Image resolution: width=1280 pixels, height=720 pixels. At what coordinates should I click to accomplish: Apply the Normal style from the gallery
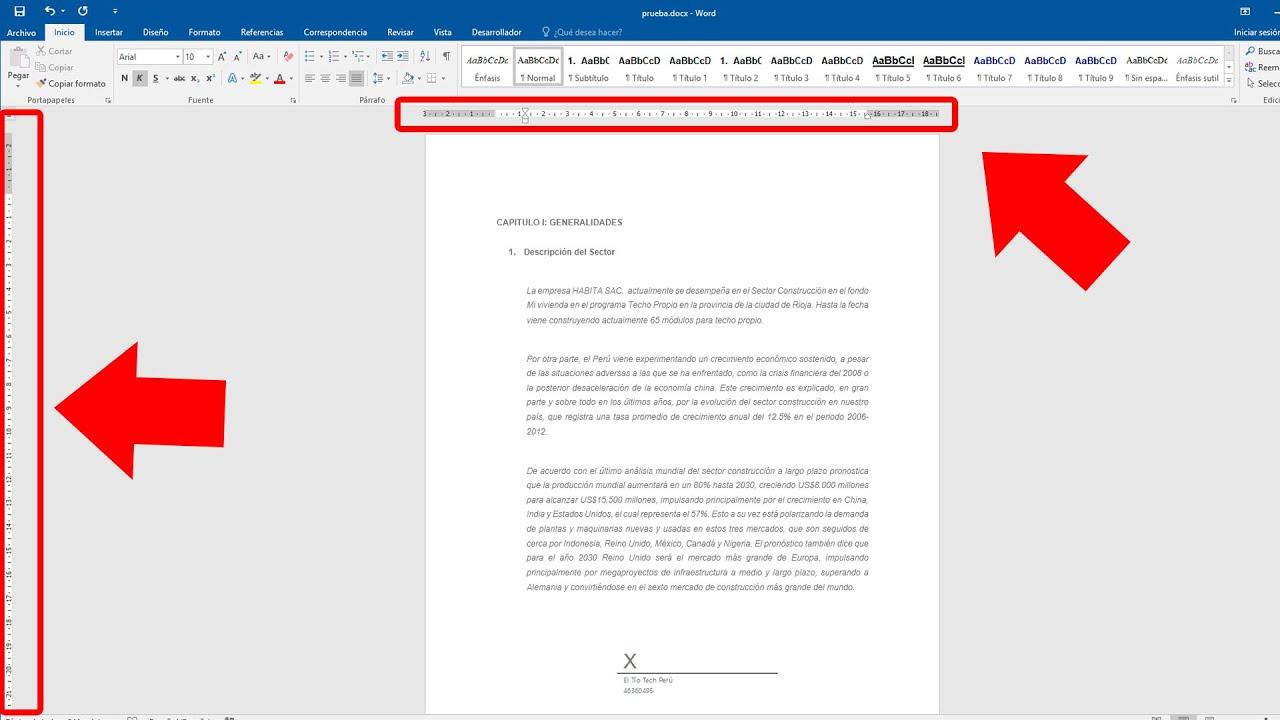(537, 68)
